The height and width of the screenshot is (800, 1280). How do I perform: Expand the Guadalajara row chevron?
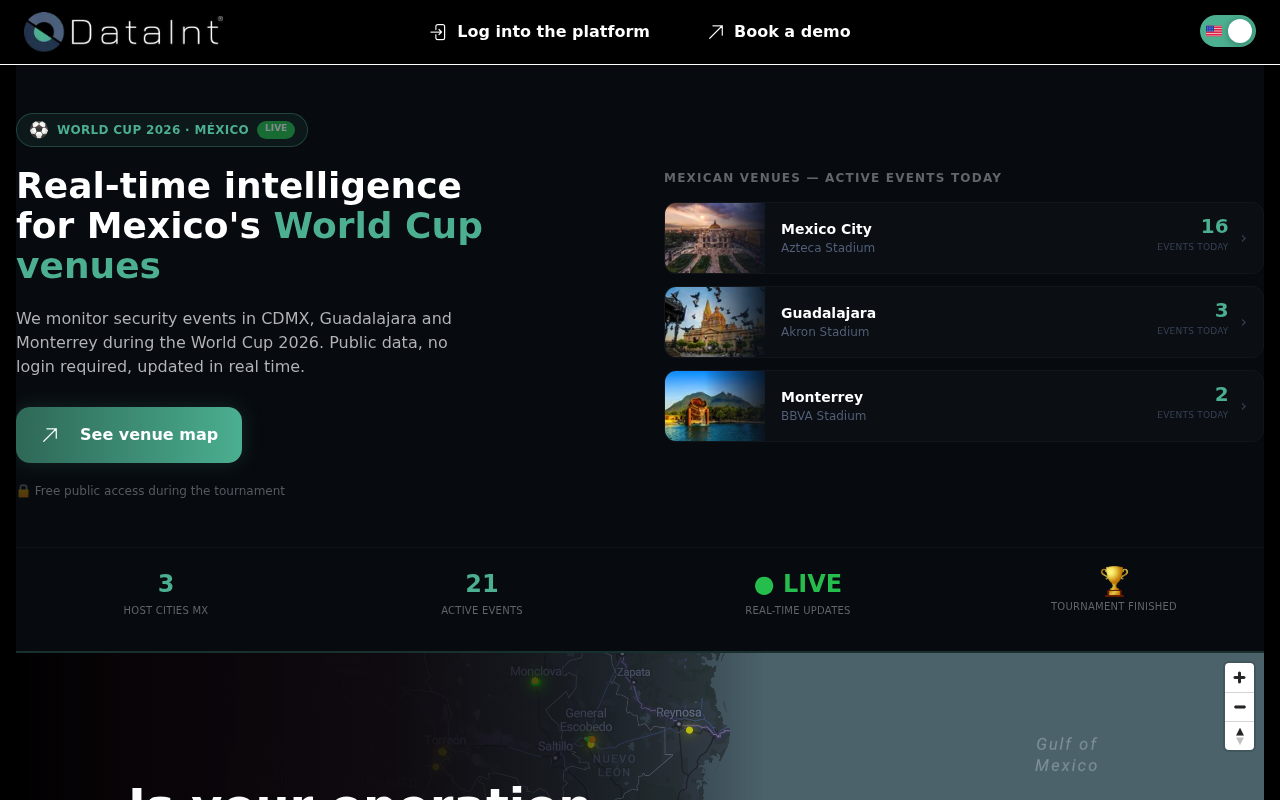click(1243, 322)
